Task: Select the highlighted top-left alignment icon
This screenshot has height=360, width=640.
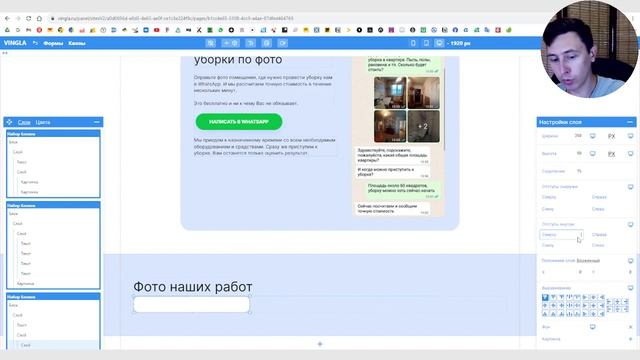Action: (545, 298)
